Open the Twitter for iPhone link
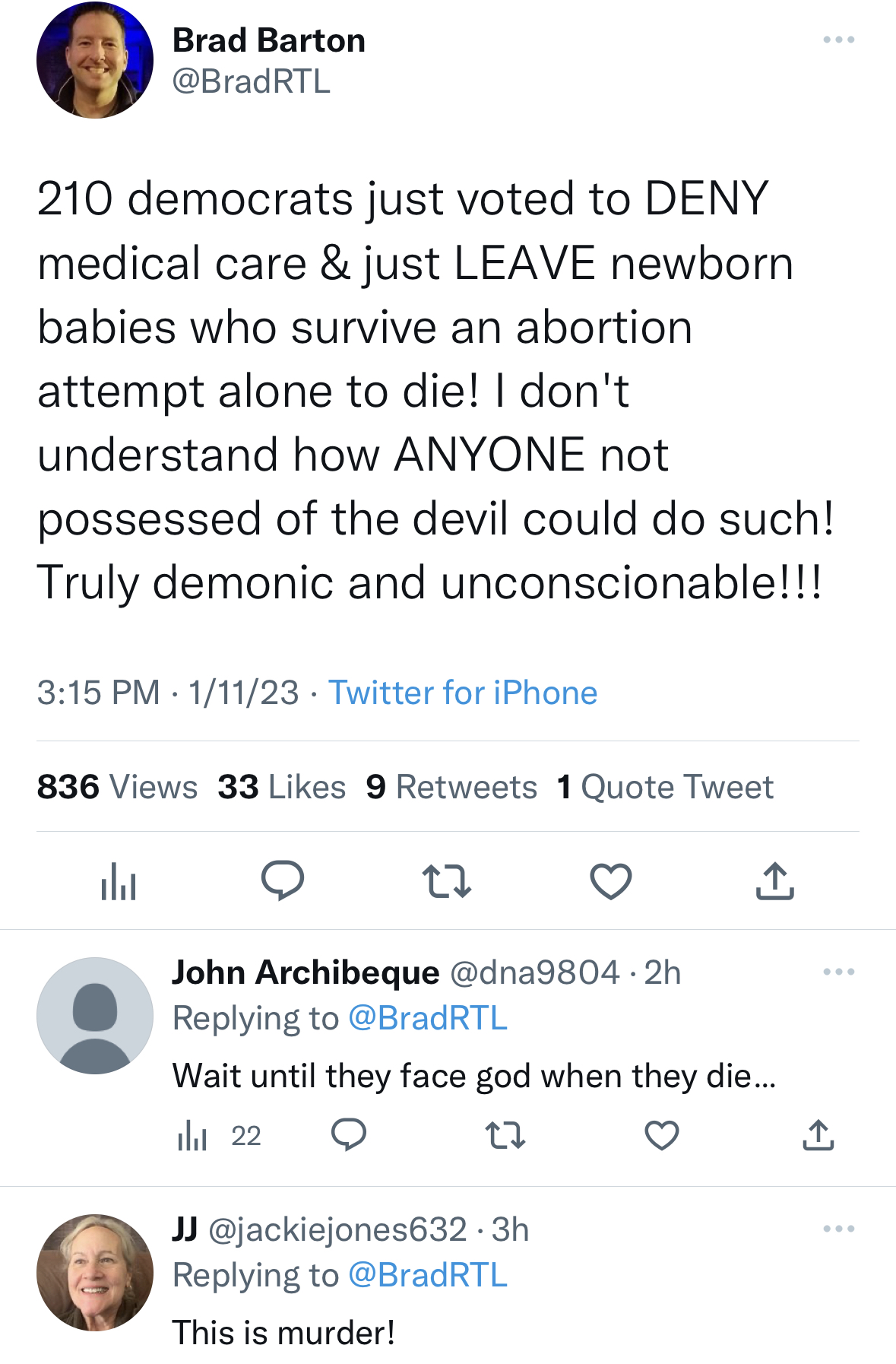 click(462, 693)
